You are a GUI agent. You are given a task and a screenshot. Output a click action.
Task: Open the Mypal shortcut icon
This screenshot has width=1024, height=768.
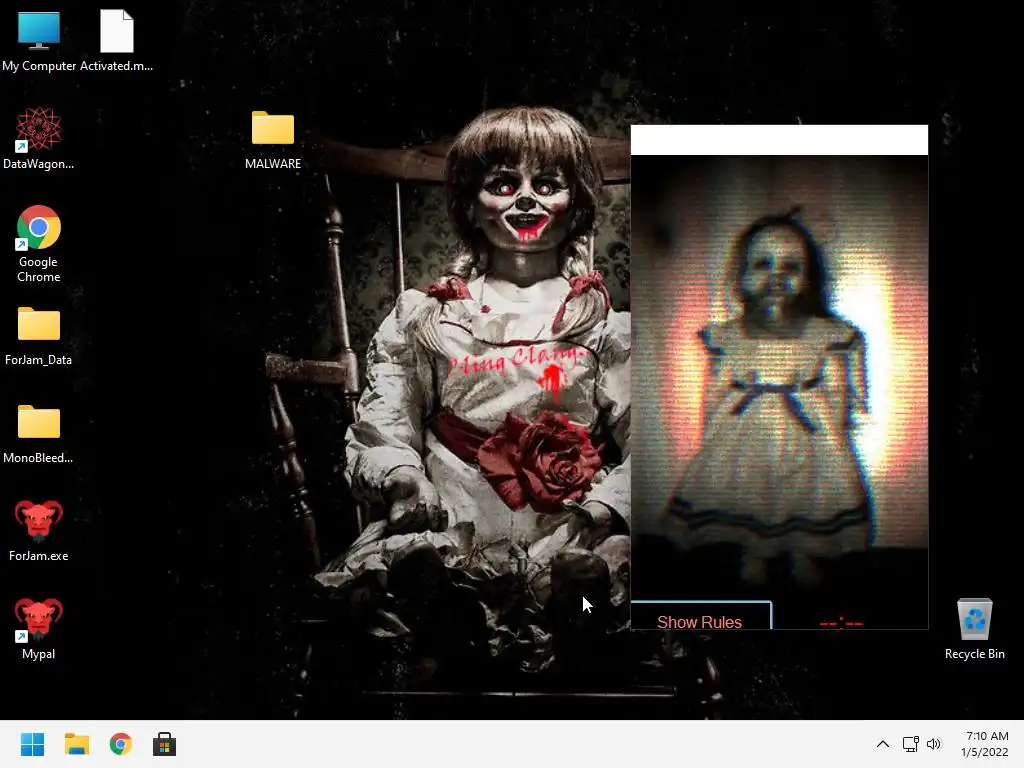[x=39, y=628]
